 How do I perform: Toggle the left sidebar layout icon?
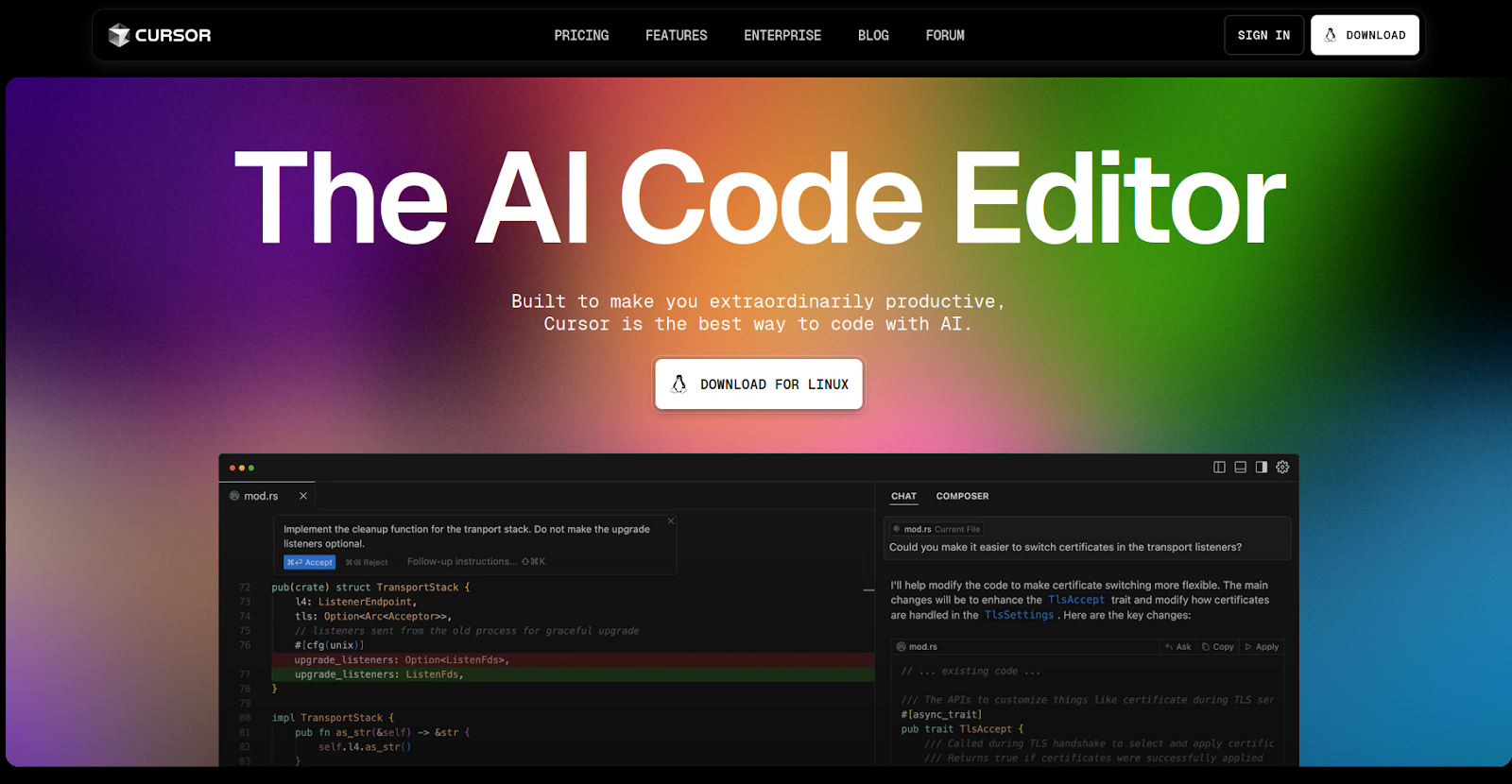pos(1219,467)
